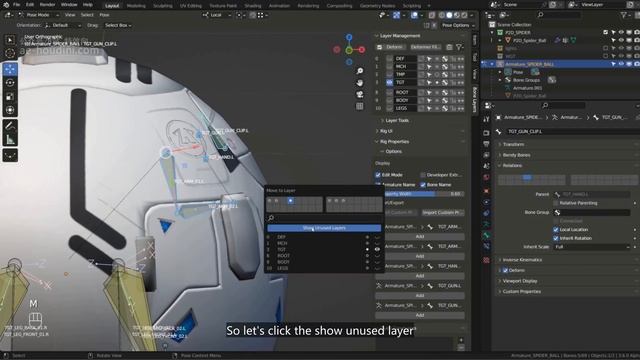Open the Inherit Scale Full dropdown
This screenshot has width=640, height=360.
592,247
